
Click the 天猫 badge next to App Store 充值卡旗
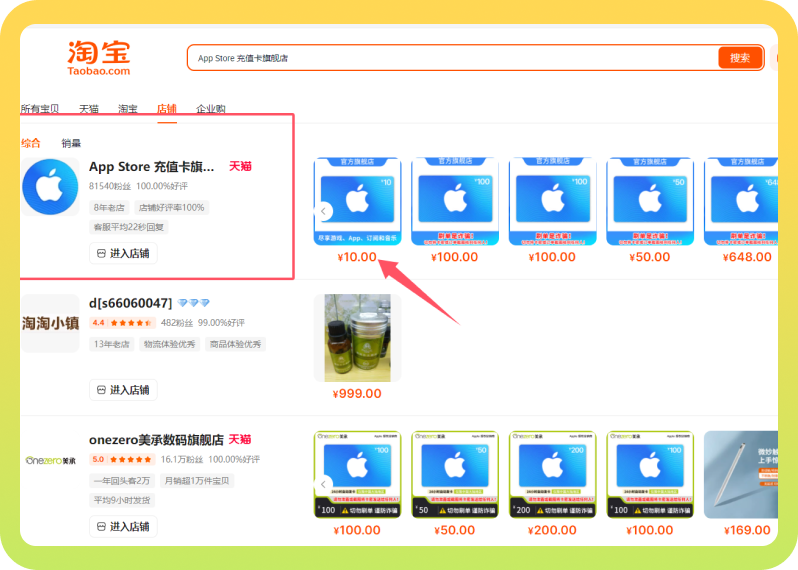click(240, 166)
